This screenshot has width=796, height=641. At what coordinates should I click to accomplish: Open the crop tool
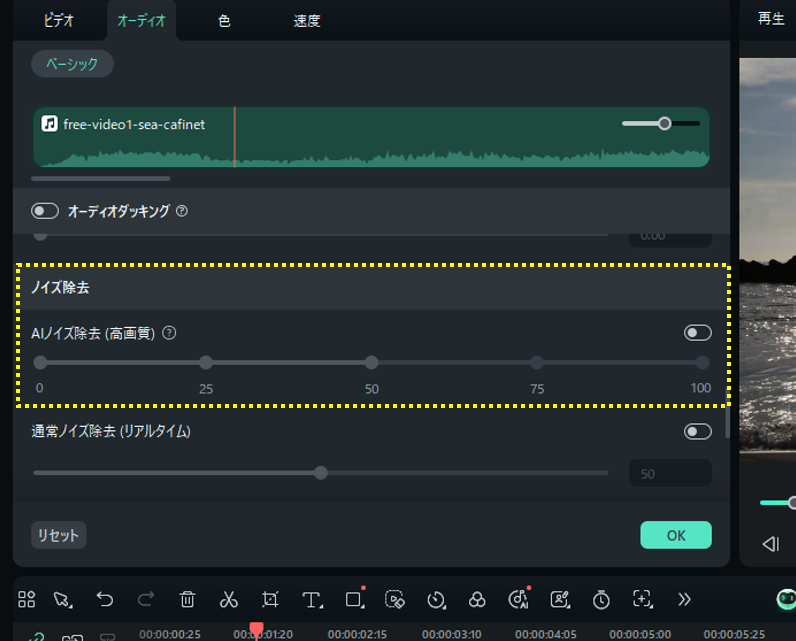pos(270,599)
